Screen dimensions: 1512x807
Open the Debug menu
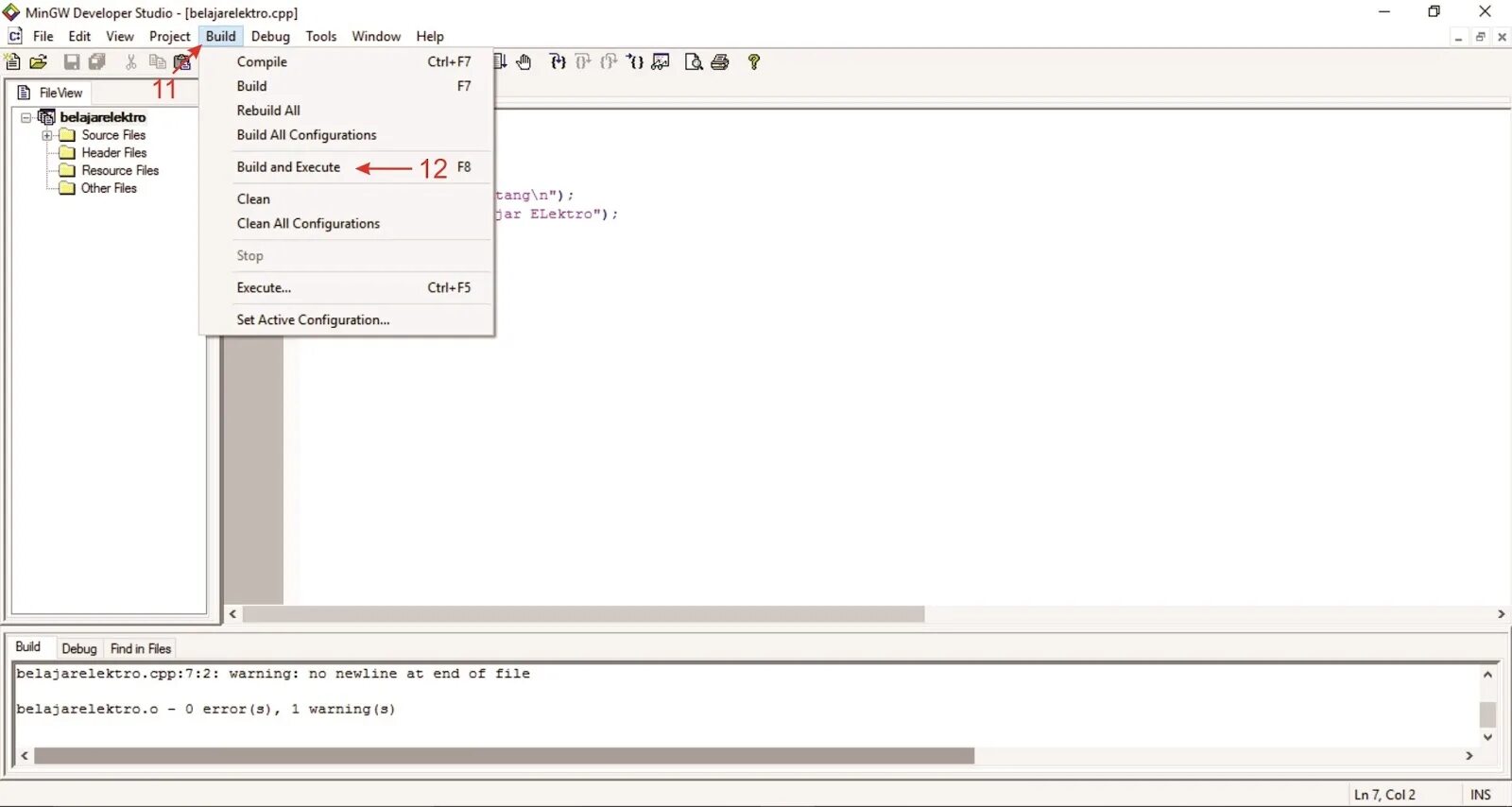click(x=270, y=36)
